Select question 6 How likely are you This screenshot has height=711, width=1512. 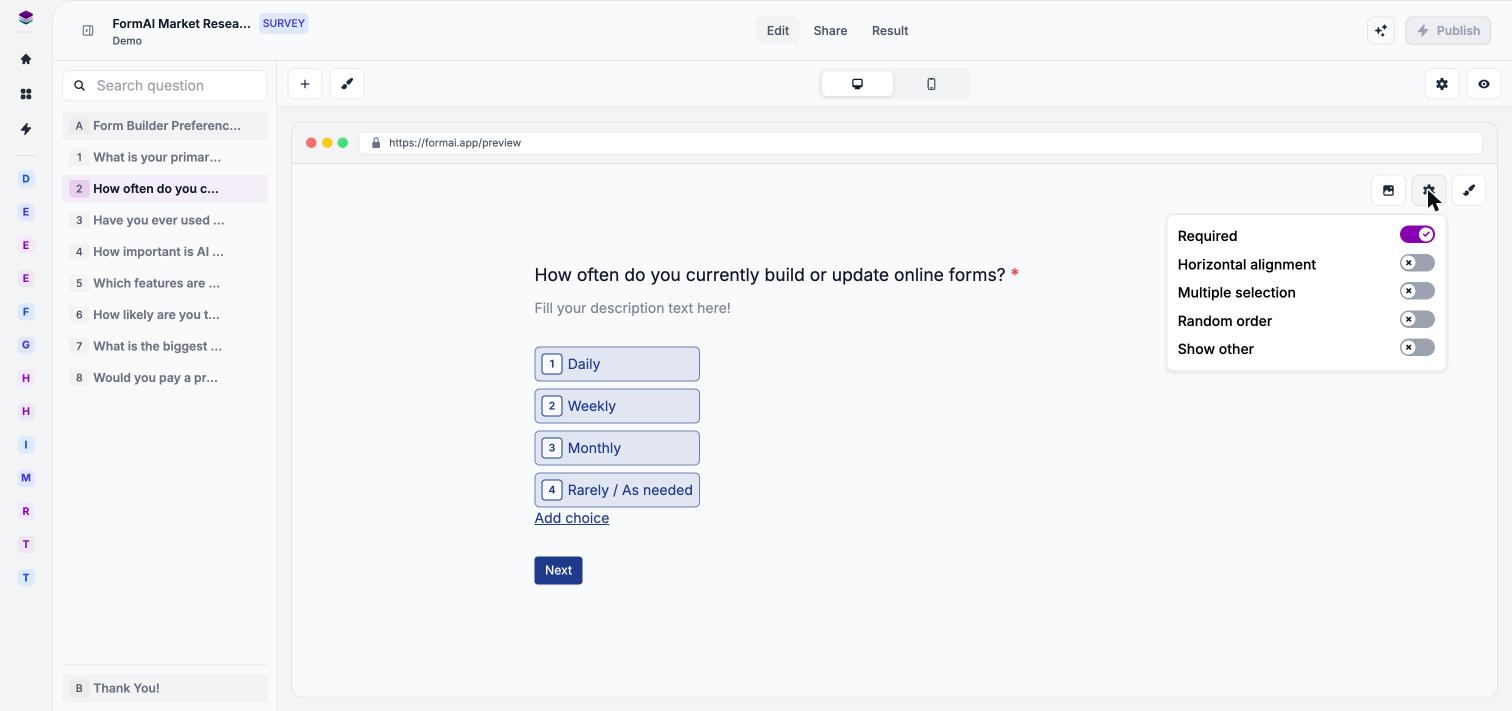(165, 315)
